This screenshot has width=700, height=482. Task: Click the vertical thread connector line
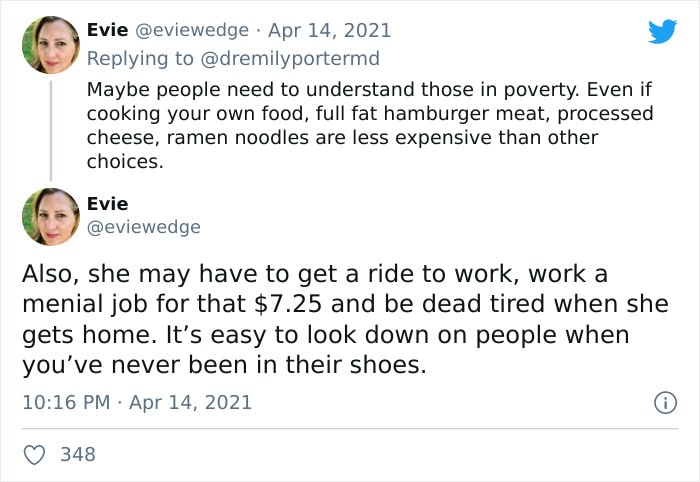51,130
